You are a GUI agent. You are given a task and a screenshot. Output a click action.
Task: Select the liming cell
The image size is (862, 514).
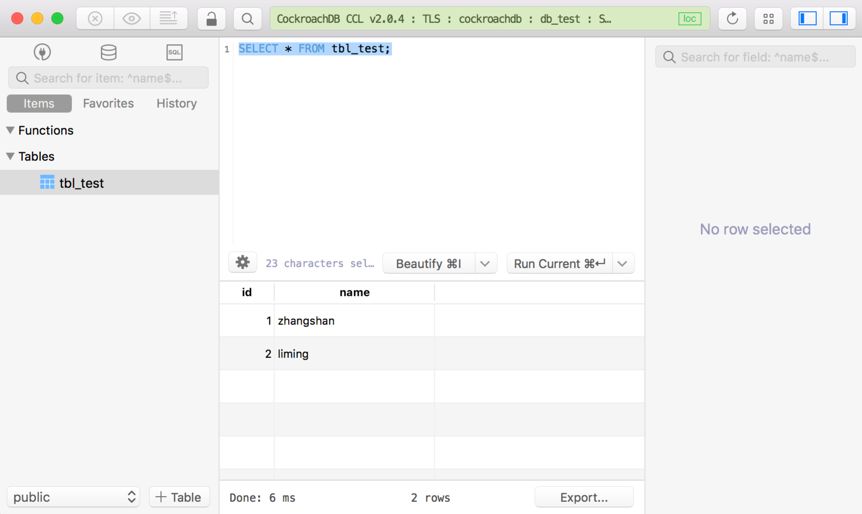(x=355, y=353)
